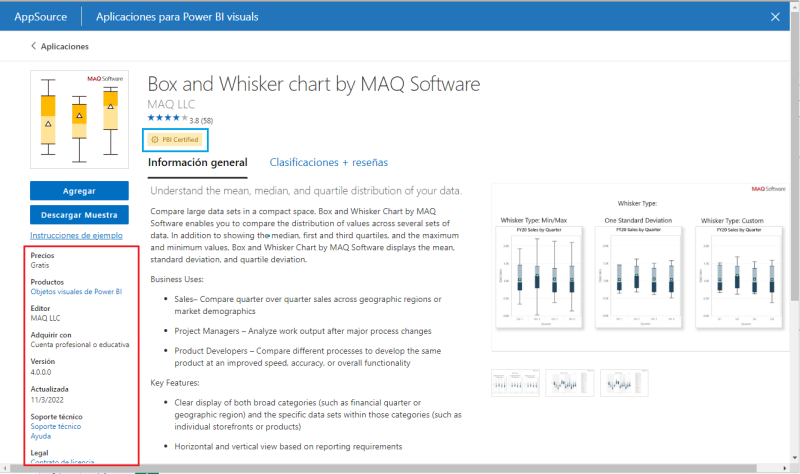Open Objetos visuales de Power BI link
The width and height of the screenshot is (800, 474).
pos(76,292)
